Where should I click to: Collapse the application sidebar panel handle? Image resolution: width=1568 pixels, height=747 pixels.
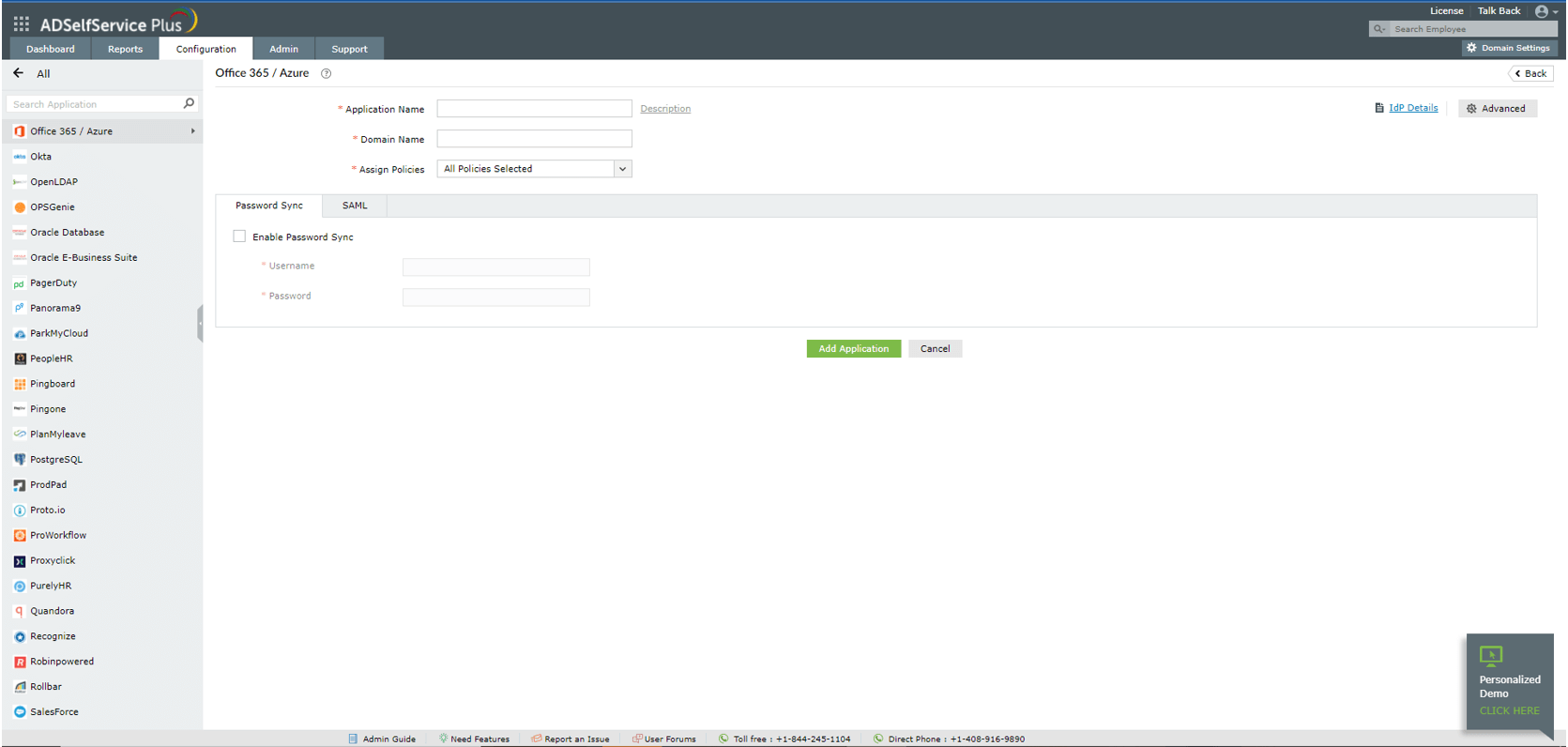[200, 324]
